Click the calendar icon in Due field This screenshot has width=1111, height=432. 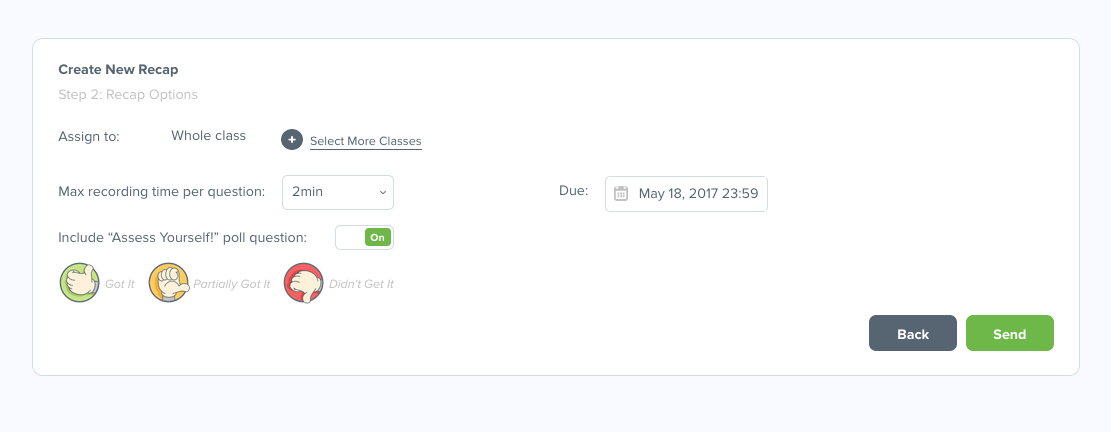coord(621,193)
